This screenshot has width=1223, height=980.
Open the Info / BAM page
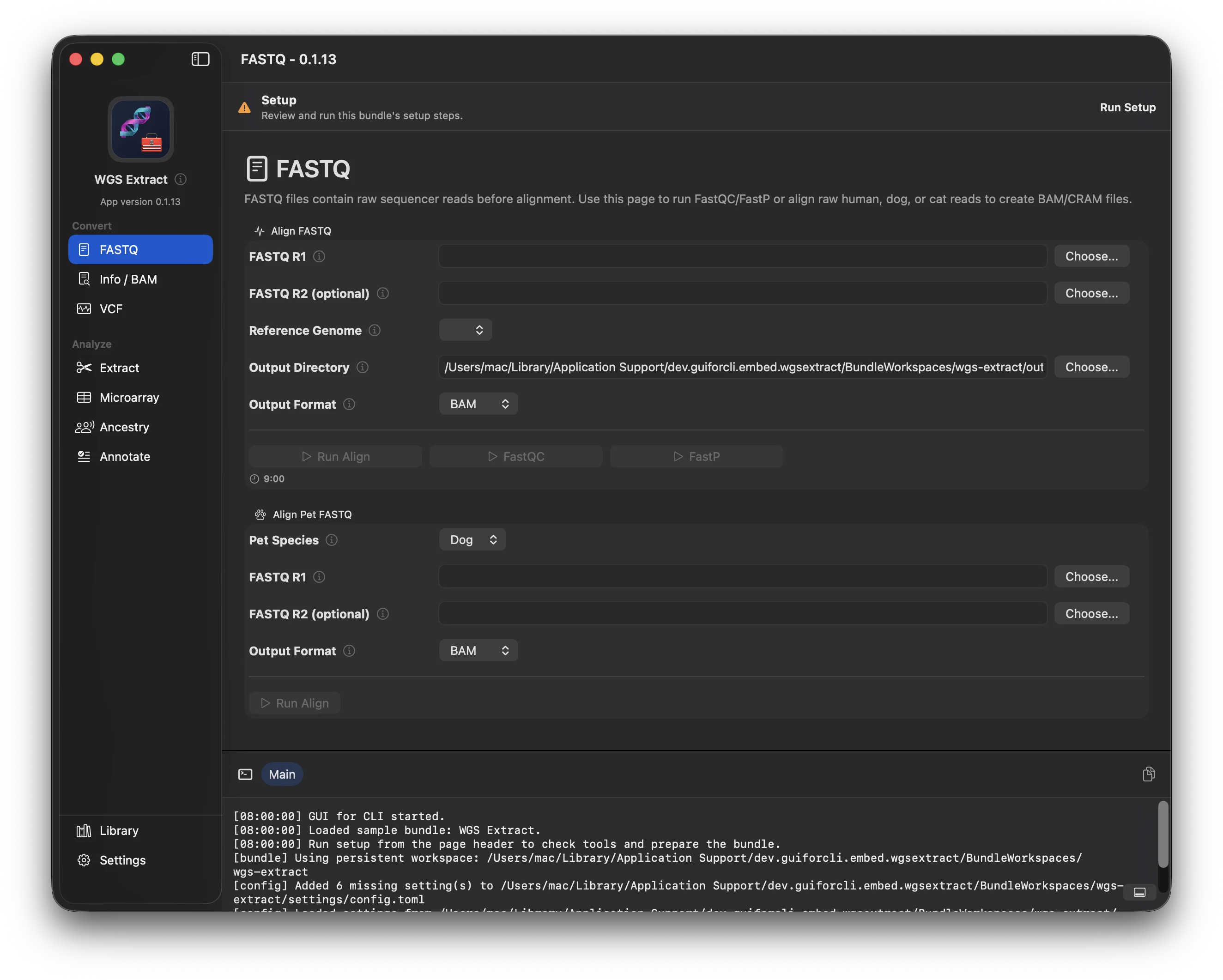[141, 279]
